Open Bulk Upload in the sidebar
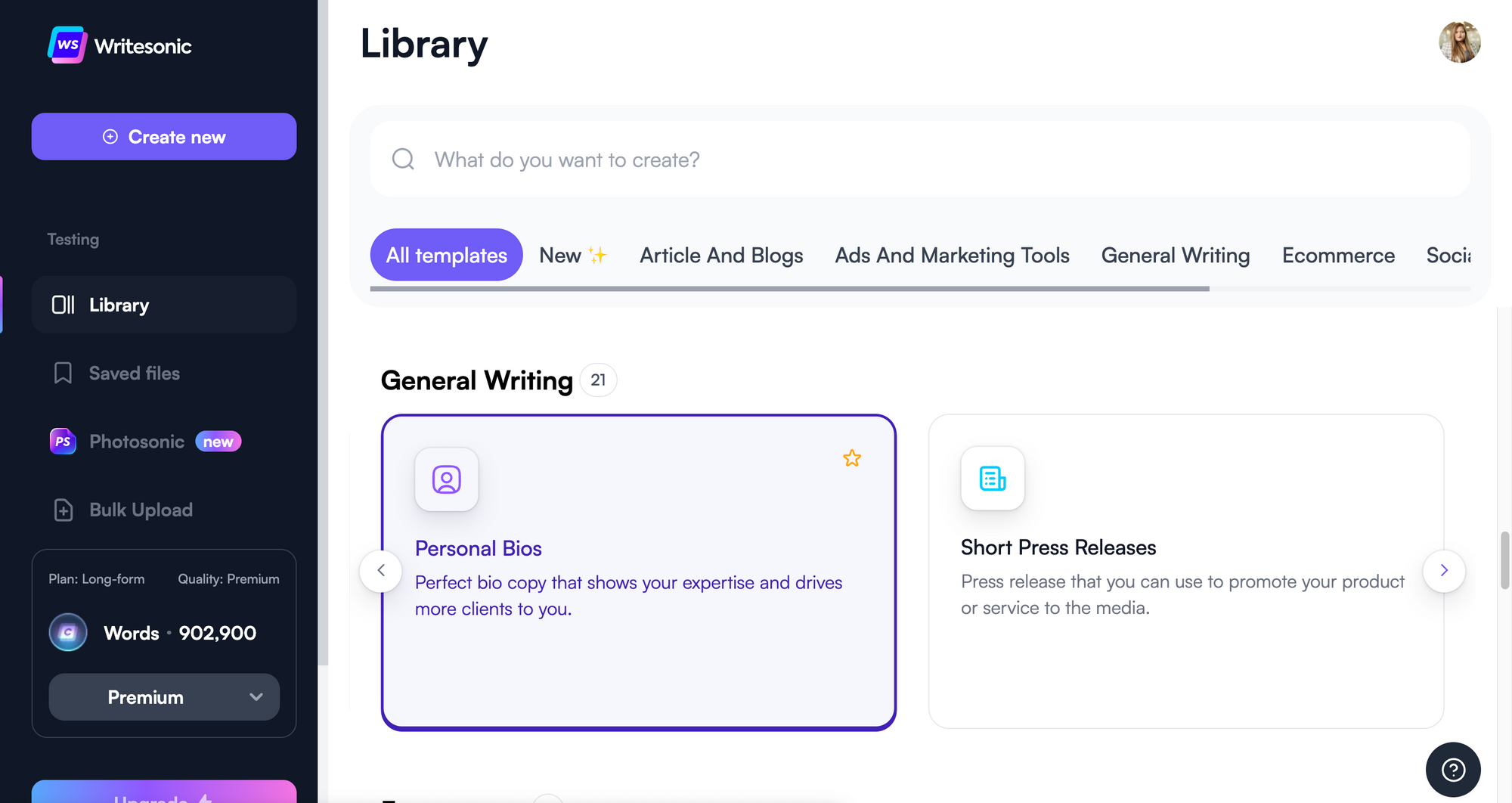The image size is (1512, 803). point(141,510)
